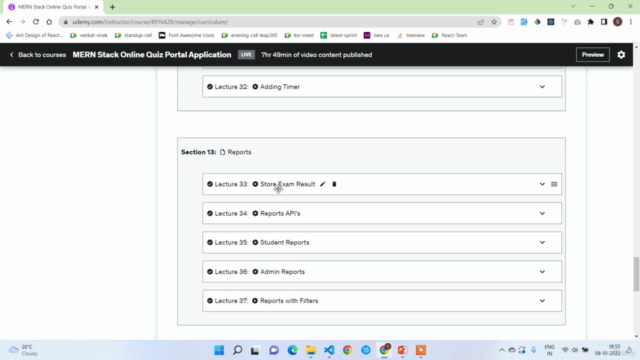Open course settings gear icon
Screen dimensions: 640x360
click(621, 55)
